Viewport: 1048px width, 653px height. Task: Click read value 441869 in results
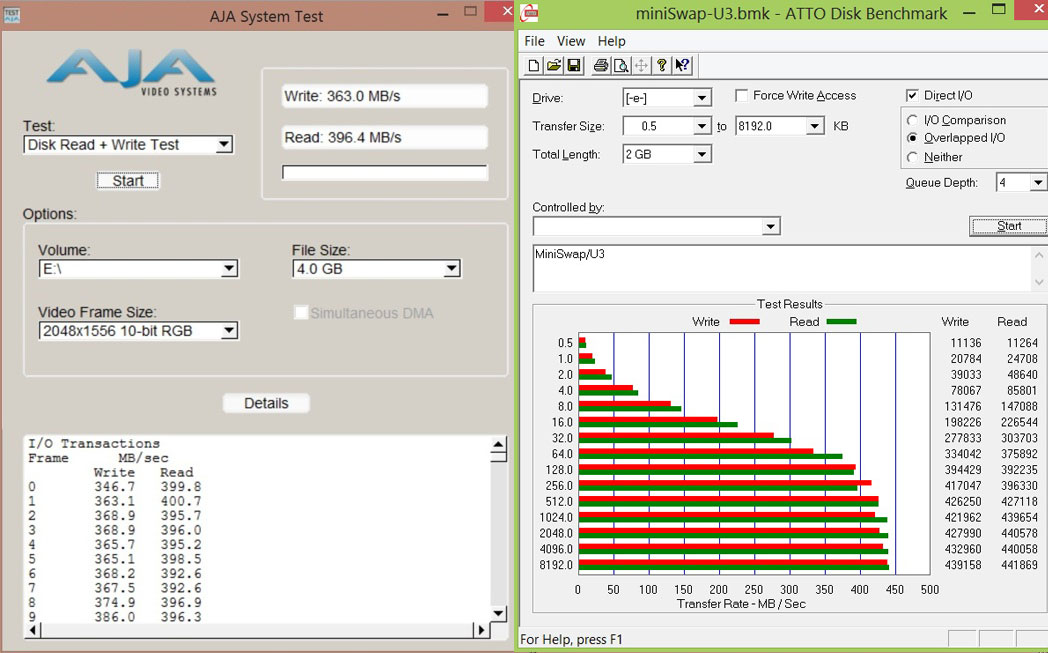pyautogui.click(x=1019, y=565)
